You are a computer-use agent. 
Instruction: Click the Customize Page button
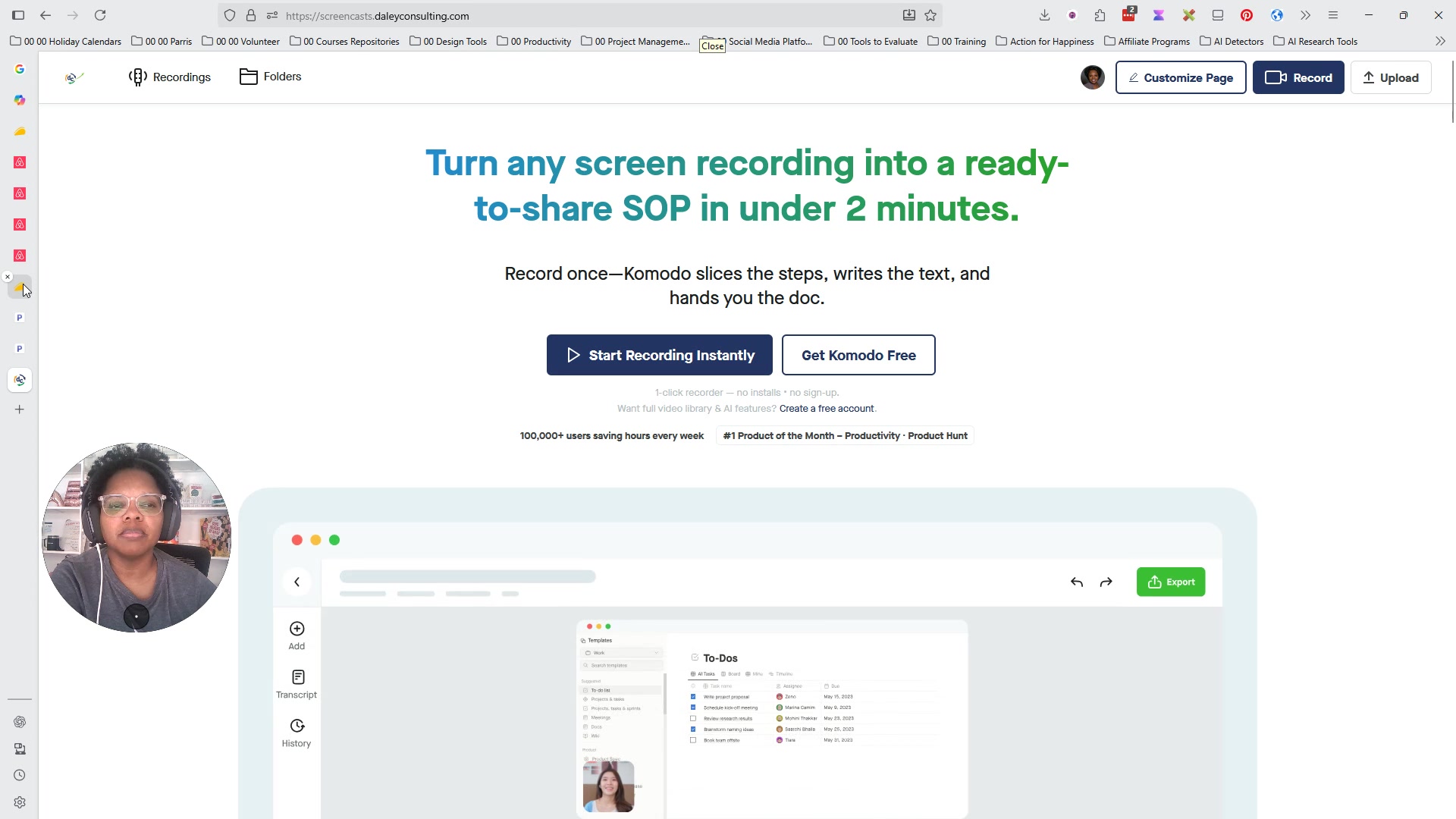(x=1181, y=77)
